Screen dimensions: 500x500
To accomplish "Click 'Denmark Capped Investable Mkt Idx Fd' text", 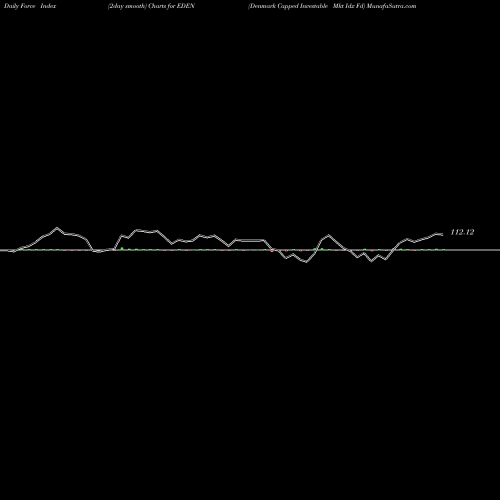I will 306,6.
